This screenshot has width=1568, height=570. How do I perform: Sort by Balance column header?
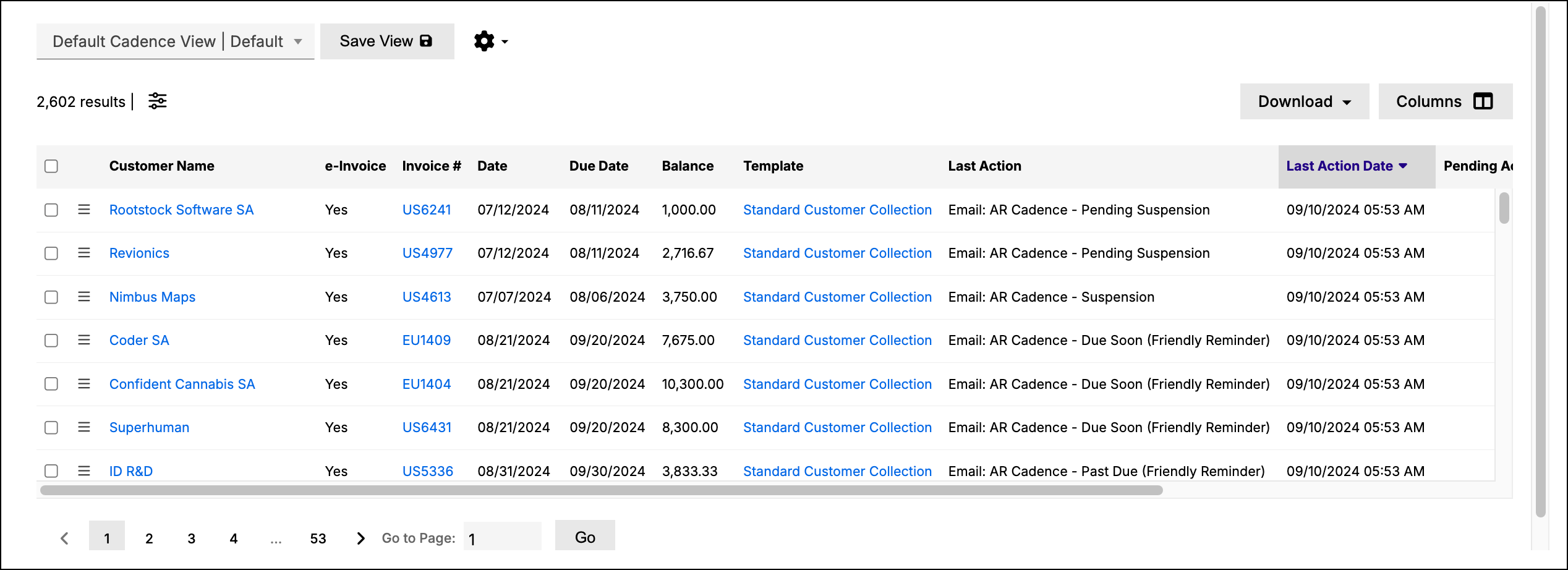(x=688, y=166)
